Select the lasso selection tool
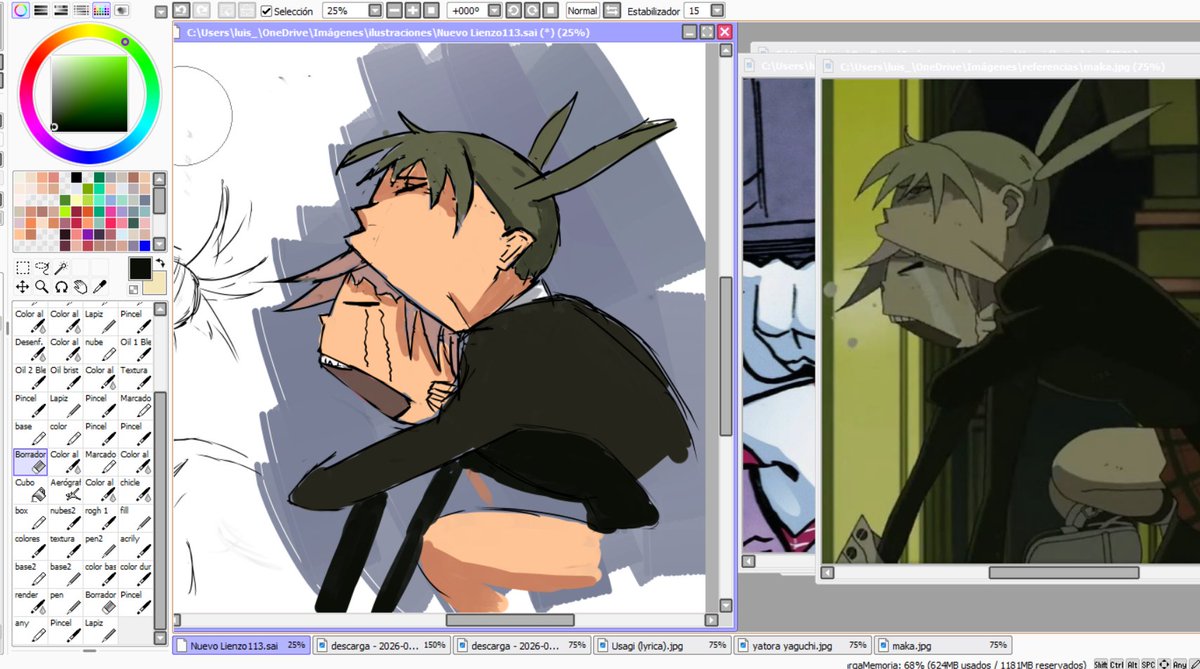The height and width of the screenshot is (669, 1200). (42, 268)
